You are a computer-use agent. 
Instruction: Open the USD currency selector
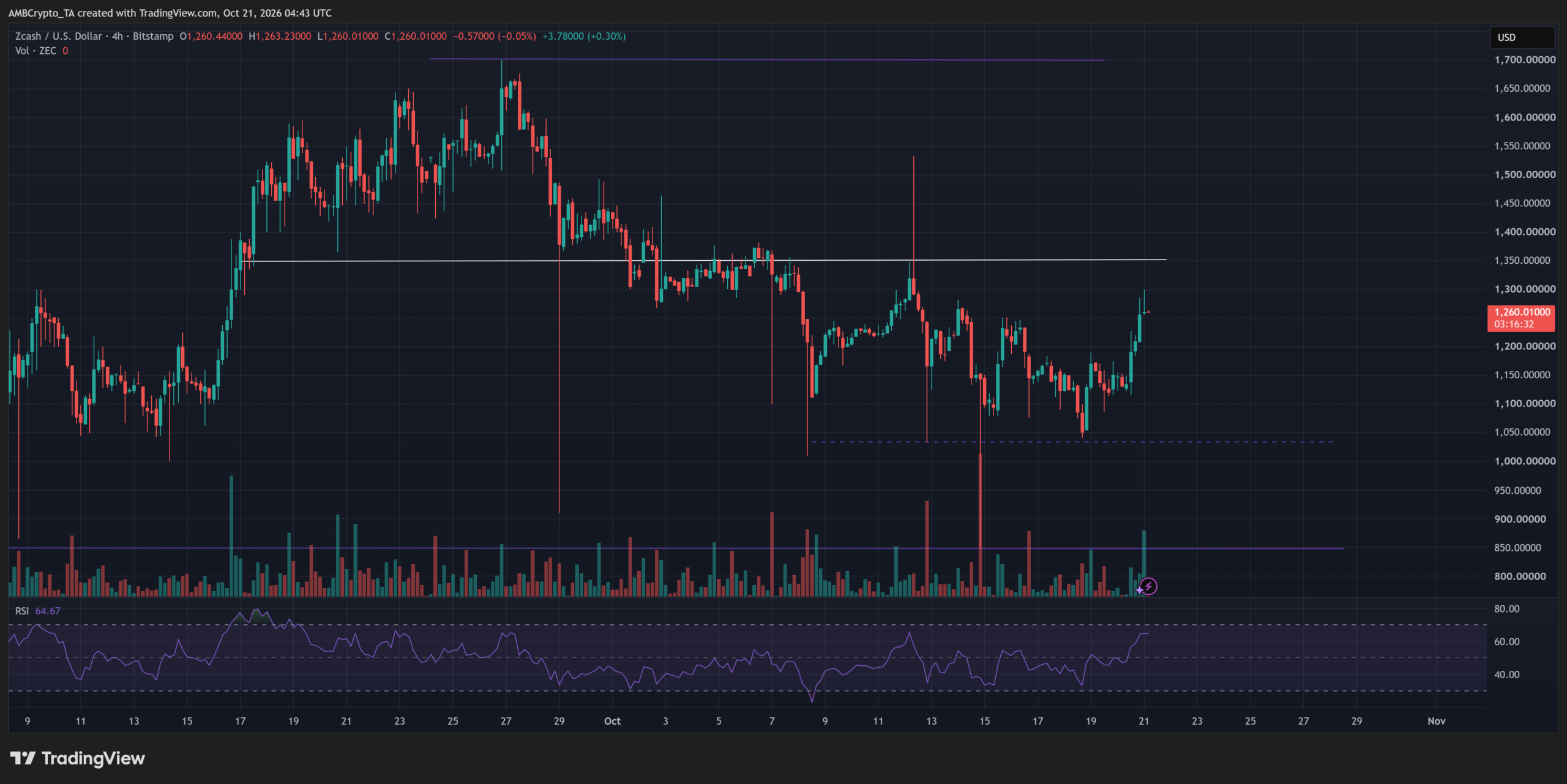(1522, 37)
